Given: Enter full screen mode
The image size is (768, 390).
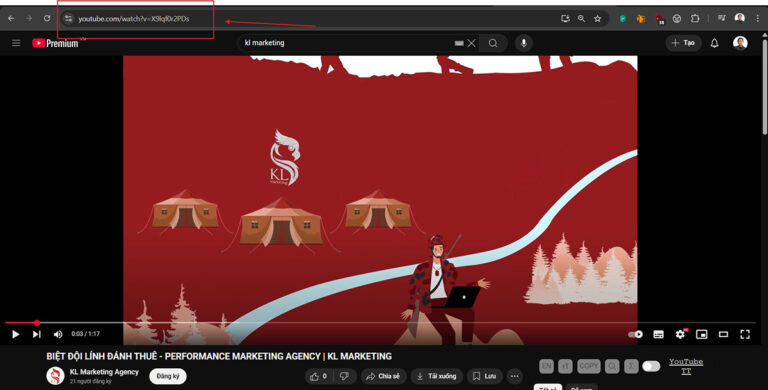Looking at the screenshot, I should pyautogui.click(x=745, y=334).
